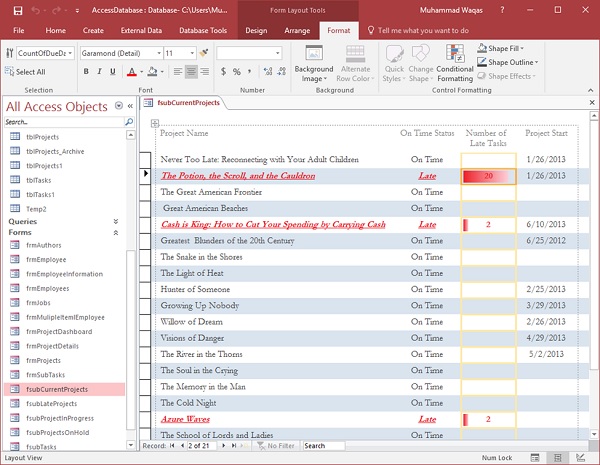600x465 pixels.
Task: Click the Format Painter brush icon
Action: click(x=202, y=53)
